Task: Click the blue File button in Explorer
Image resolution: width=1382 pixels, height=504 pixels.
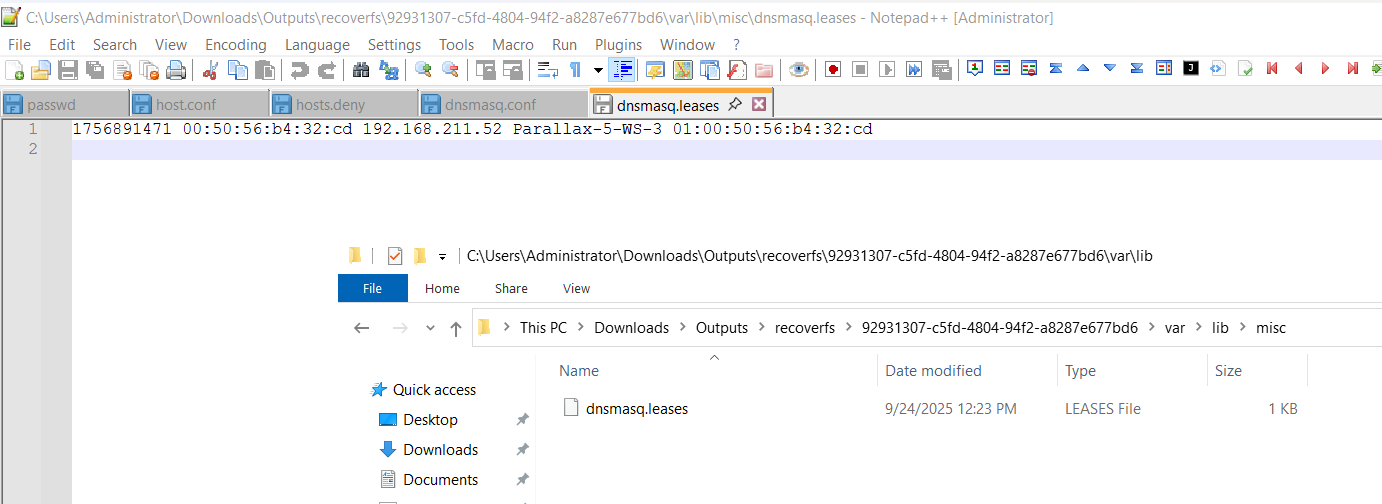Action: tap(372, 288)
